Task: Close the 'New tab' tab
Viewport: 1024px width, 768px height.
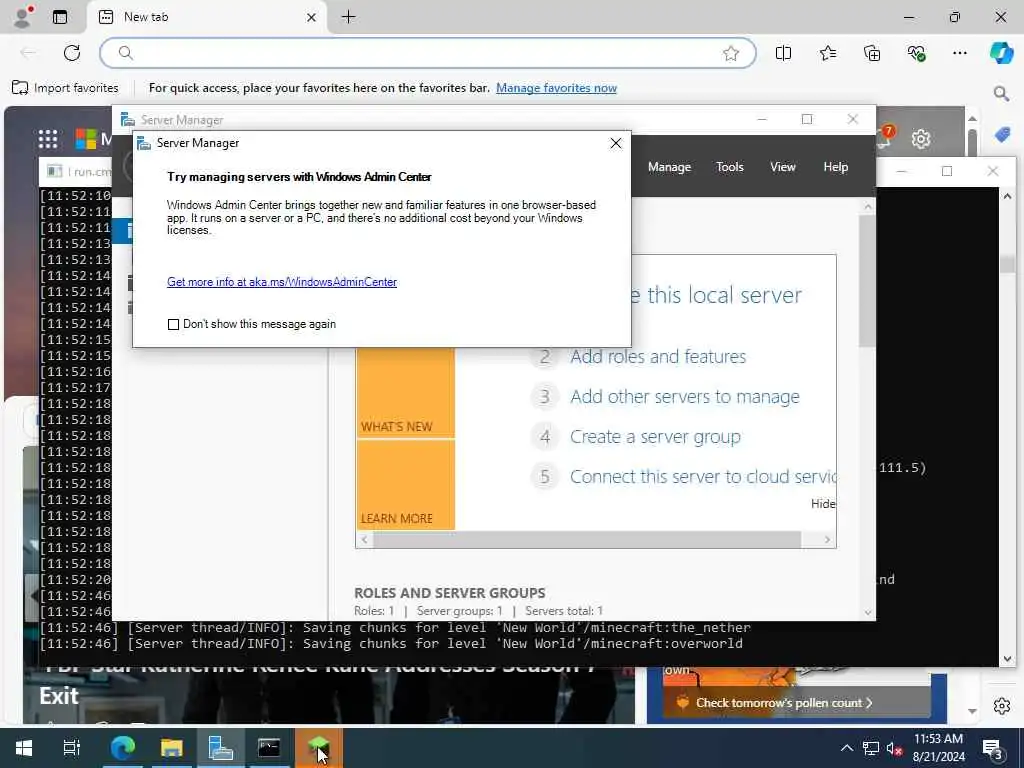Action: pos(312,18)
